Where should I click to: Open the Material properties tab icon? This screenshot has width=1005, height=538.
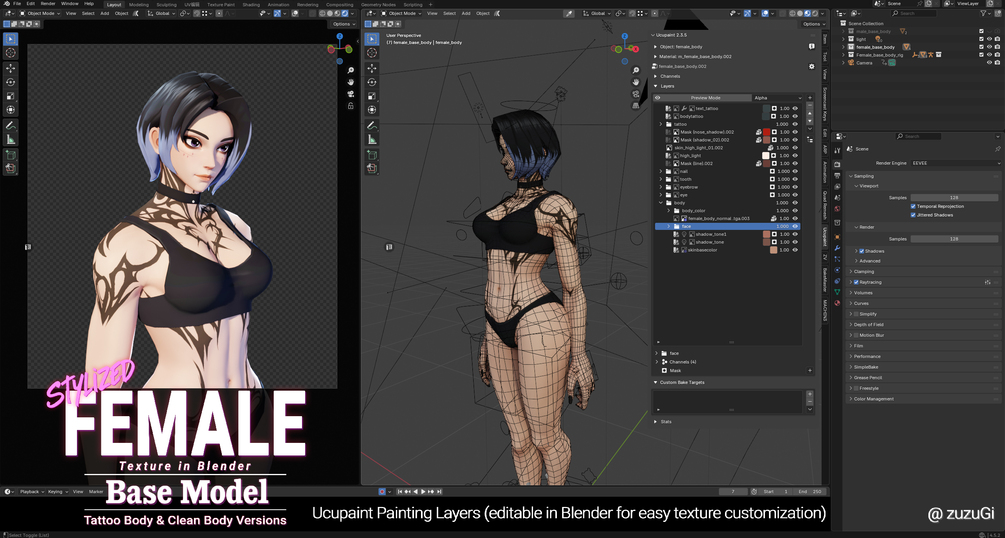(837, 303)
